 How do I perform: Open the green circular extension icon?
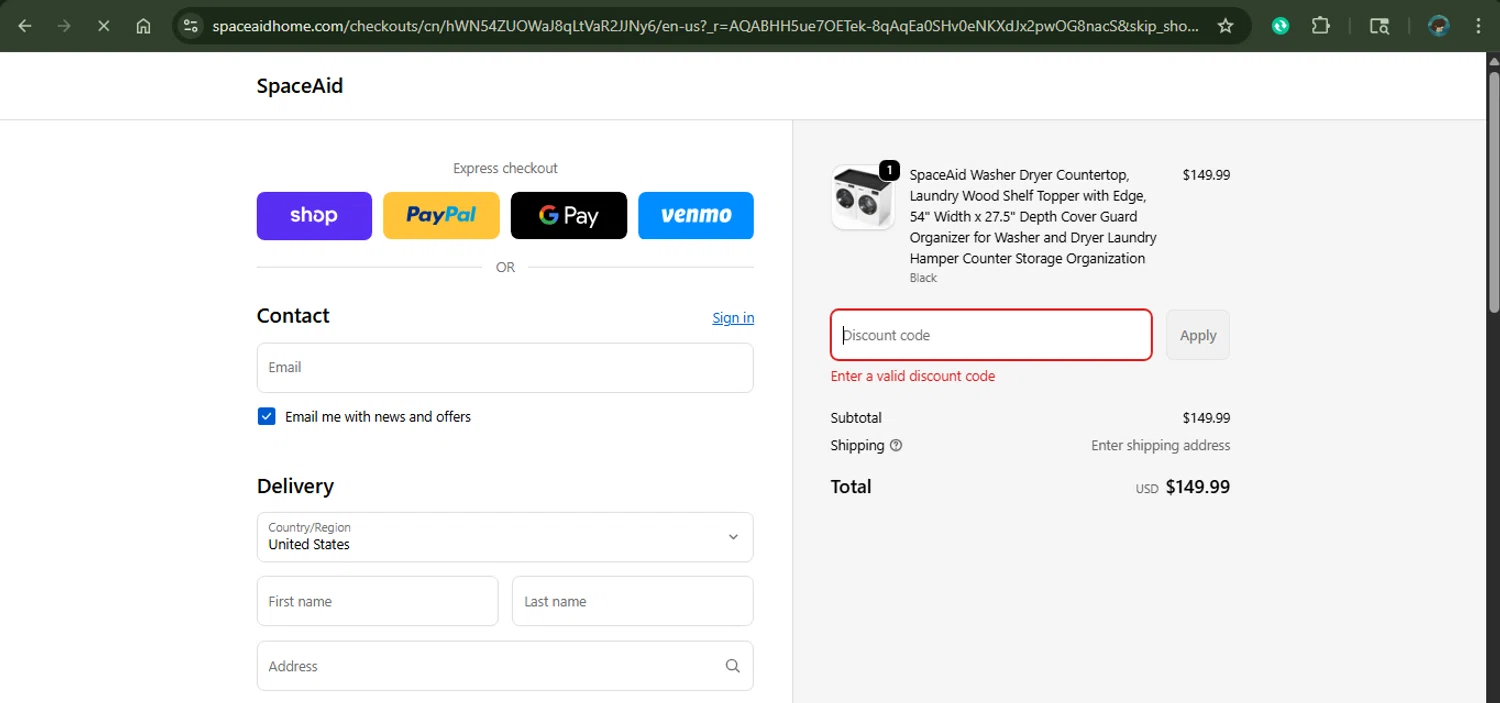click(1280, 26)
